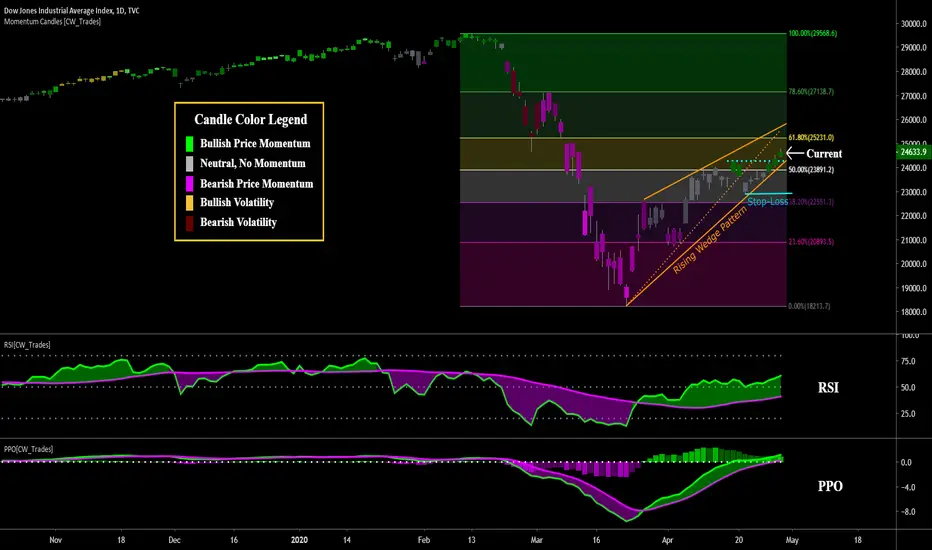Click 30000.0 on the price axis
Image resolution: width=932 pixels, height=550 pixels.
coord(914,24)
